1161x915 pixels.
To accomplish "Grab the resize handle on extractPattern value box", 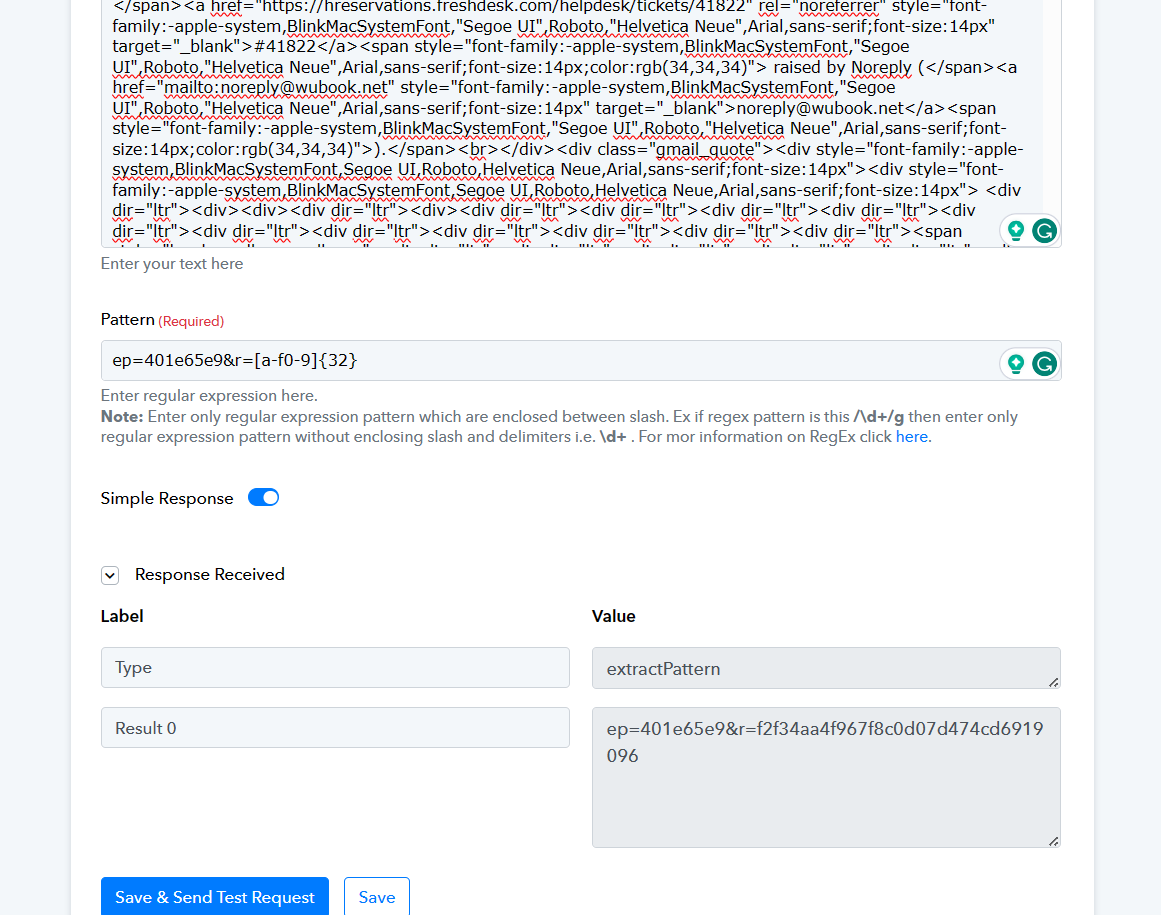I will pyautogui.click(x=1054, y=682).
